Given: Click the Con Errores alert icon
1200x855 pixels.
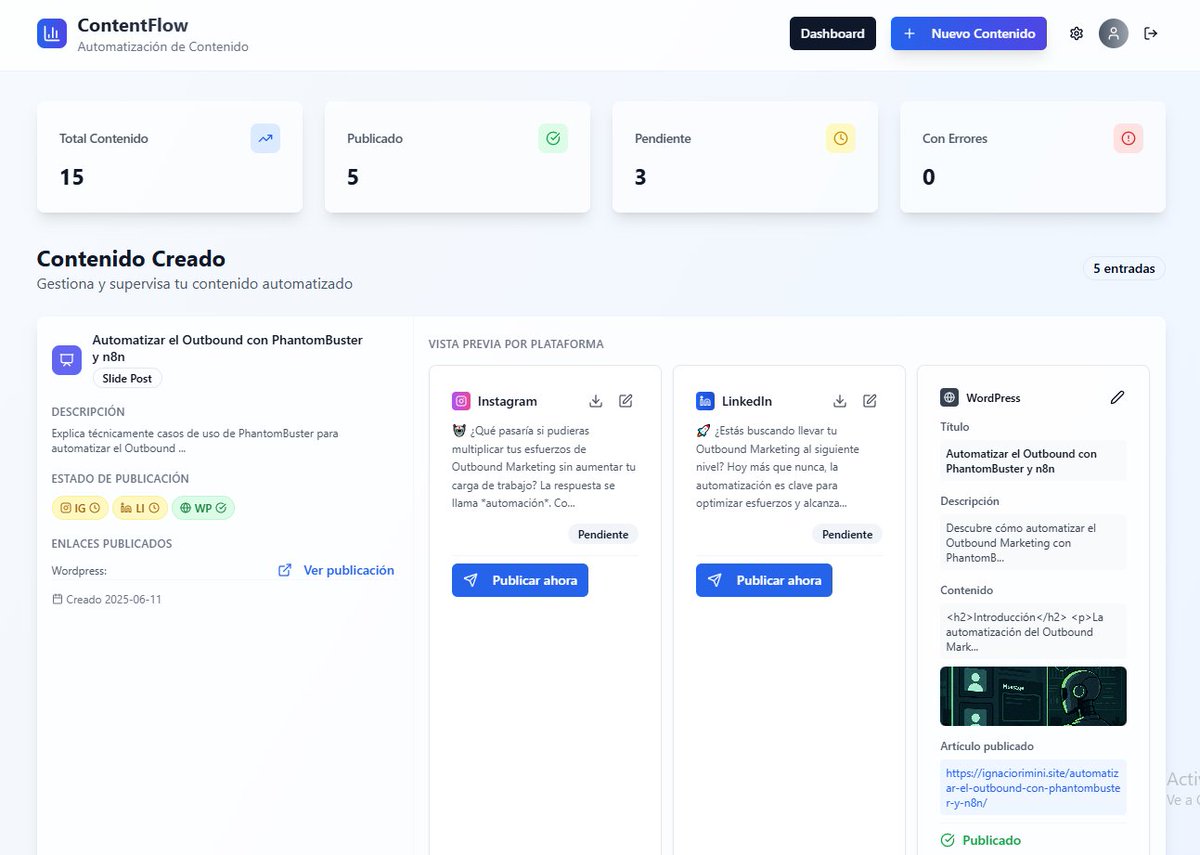Looking at the screenshot, I should 1128,138.
